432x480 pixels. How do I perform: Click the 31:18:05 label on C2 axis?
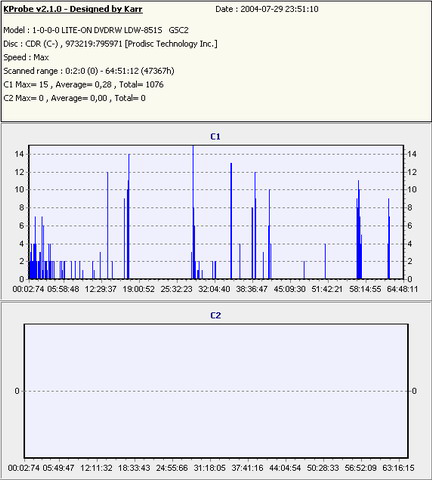point(210,468)
